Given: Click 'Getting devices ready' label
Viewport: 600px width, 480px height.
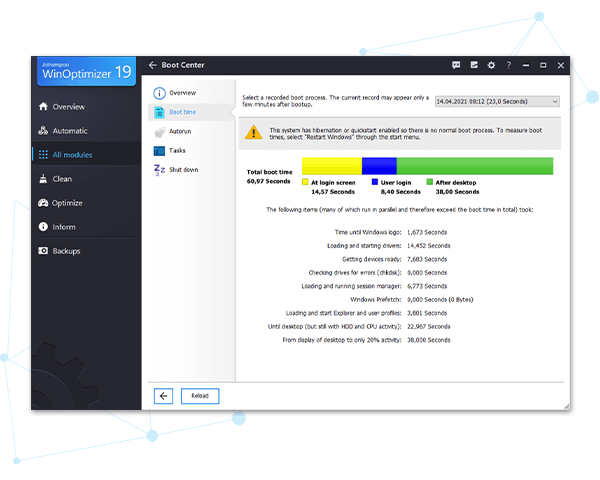Looking at the screenshot, I should [372, 260].
